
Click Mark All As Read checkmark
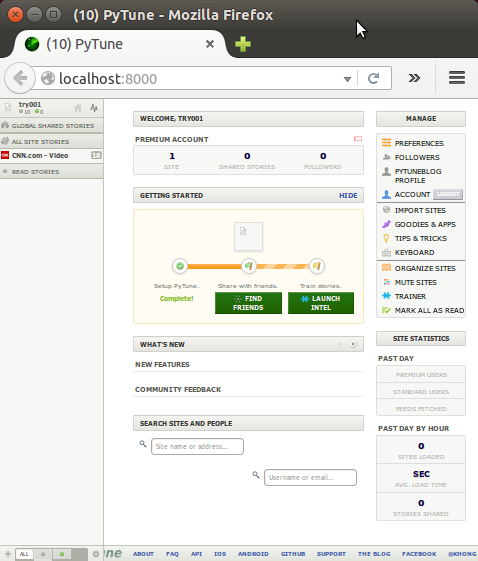(386, 310)
